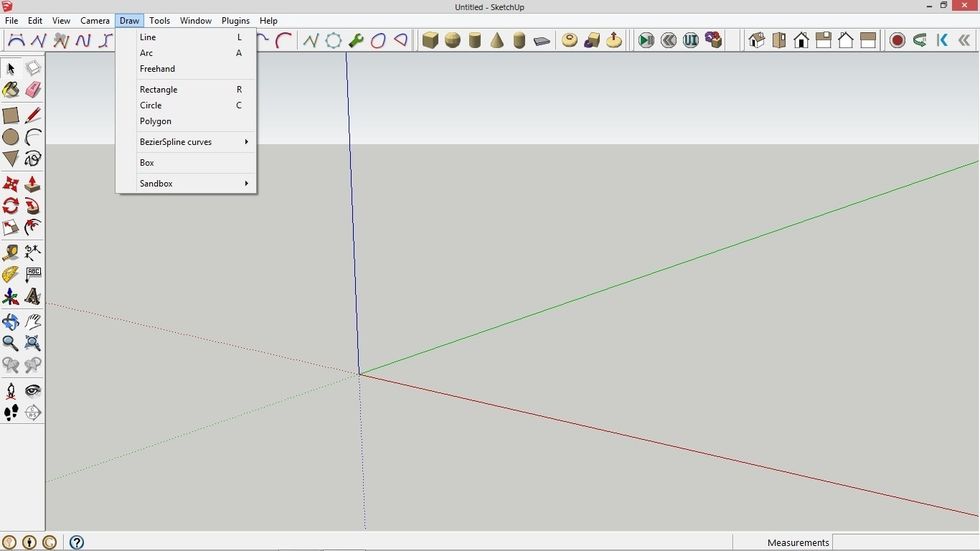Pick the Paint Bucket tool

click(11, 90)
